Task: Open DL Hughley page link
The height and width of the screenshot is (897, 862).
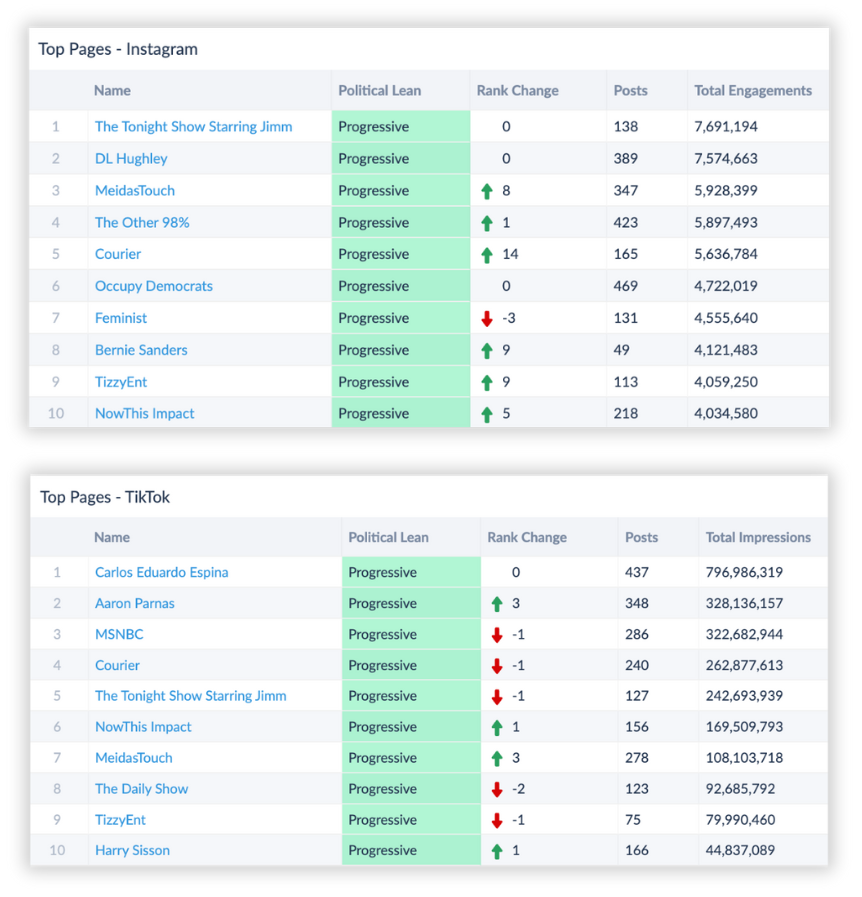Action: [x=131, y=158]
